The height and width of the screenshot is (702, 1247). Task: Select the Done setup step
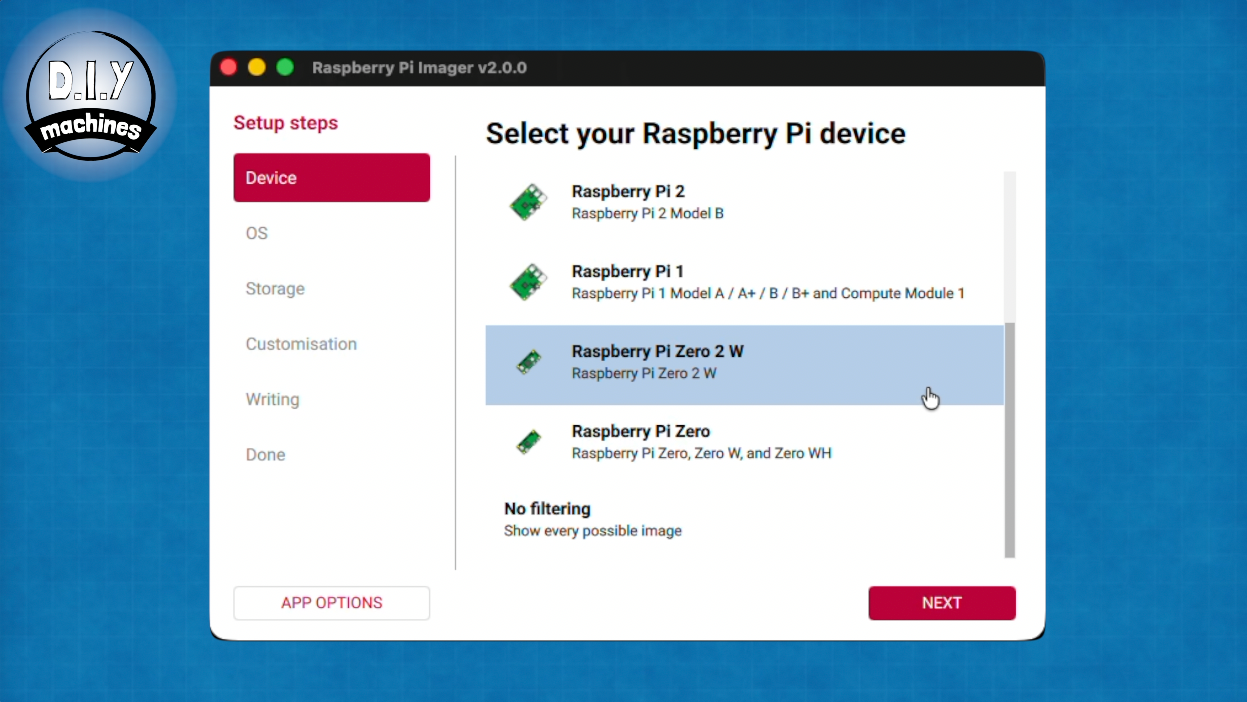(x=265, y=455)
